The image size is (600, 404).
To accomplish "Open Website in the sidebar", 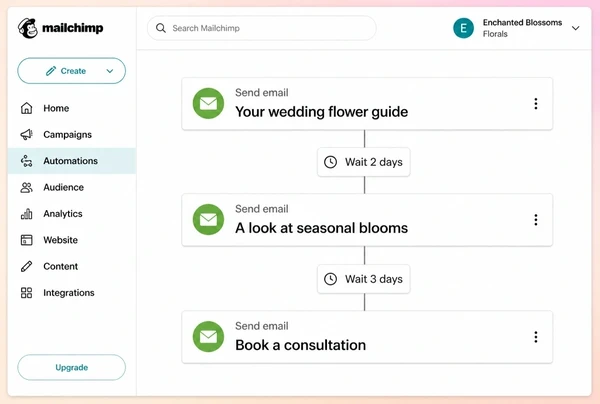I will [x=72, y=240].
